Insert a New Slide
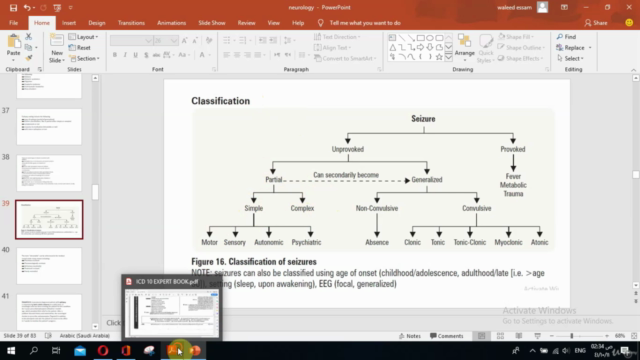This screenshot has height=360, width=640. 57,48
